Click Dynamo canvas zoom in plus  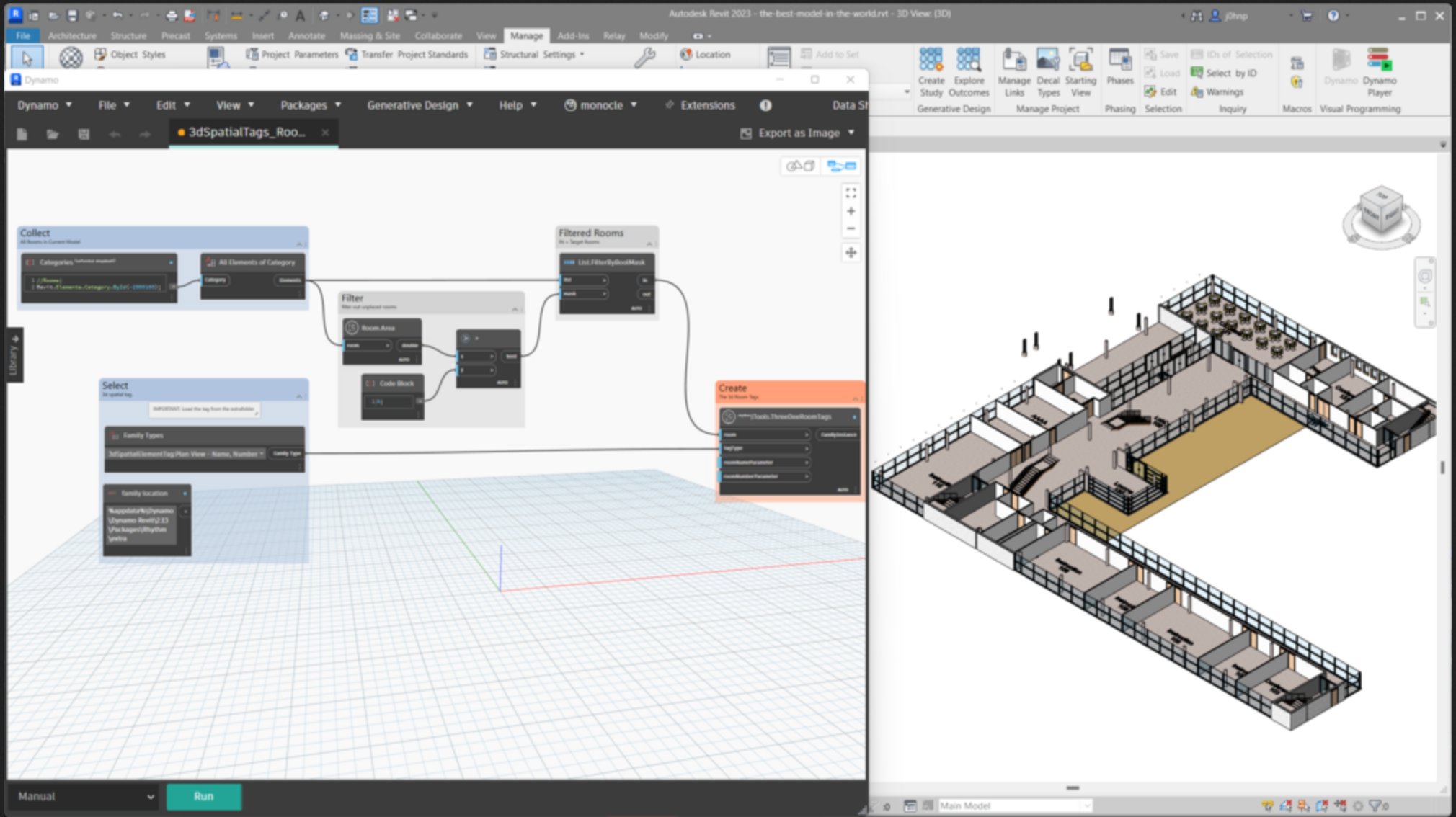pos(851,211)
